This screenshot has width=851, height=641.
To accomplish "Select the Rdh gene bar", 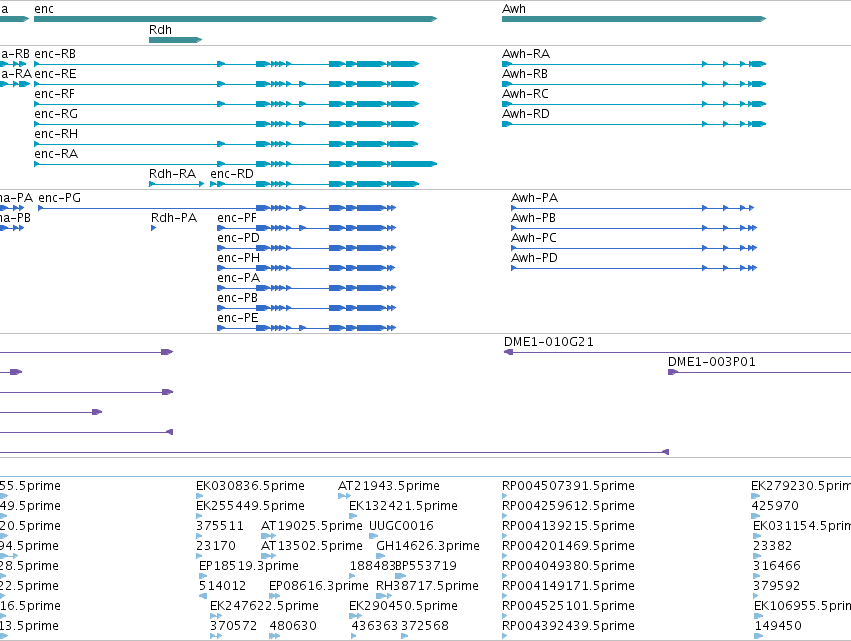I will pos(175,40).
